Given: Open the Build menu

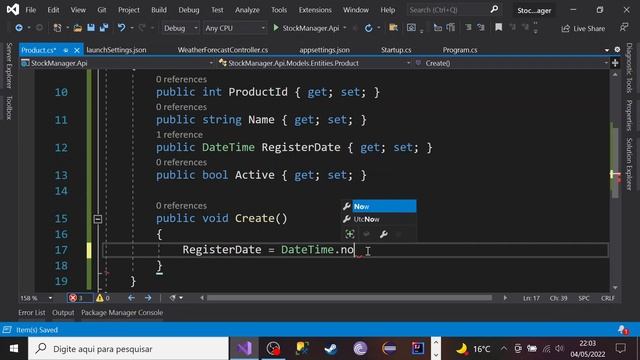Looking at the screenshot, I should [x=159, y=10].
